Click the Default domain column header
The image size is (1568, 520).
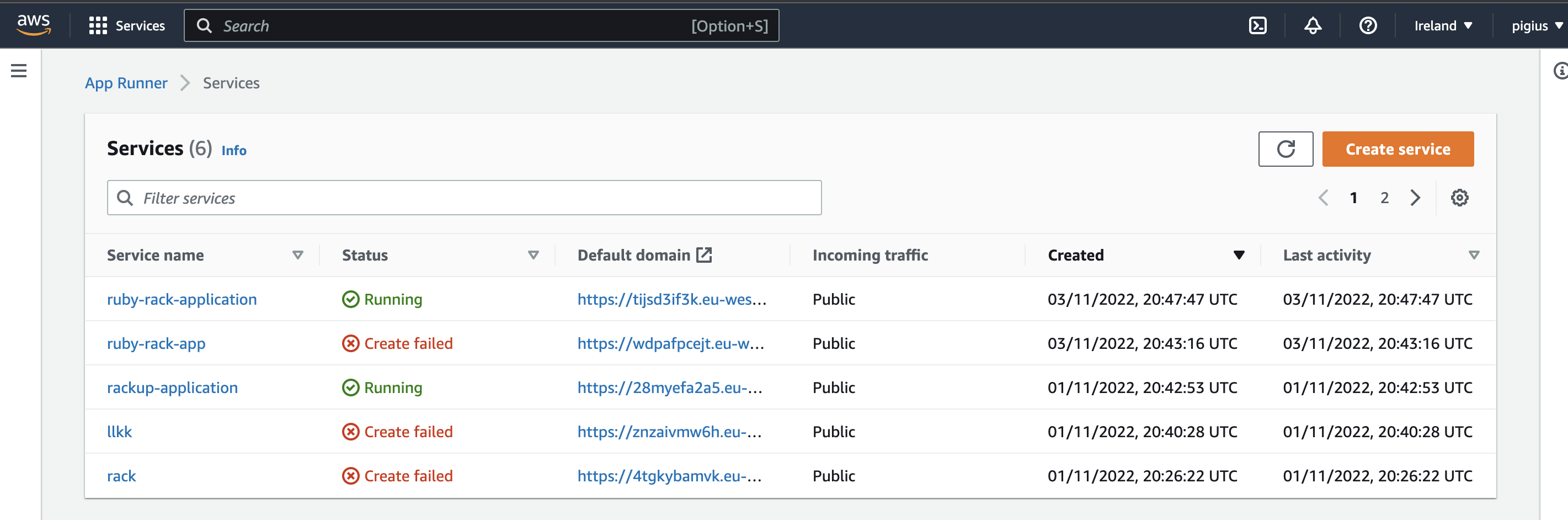click(x=633, y=255)
